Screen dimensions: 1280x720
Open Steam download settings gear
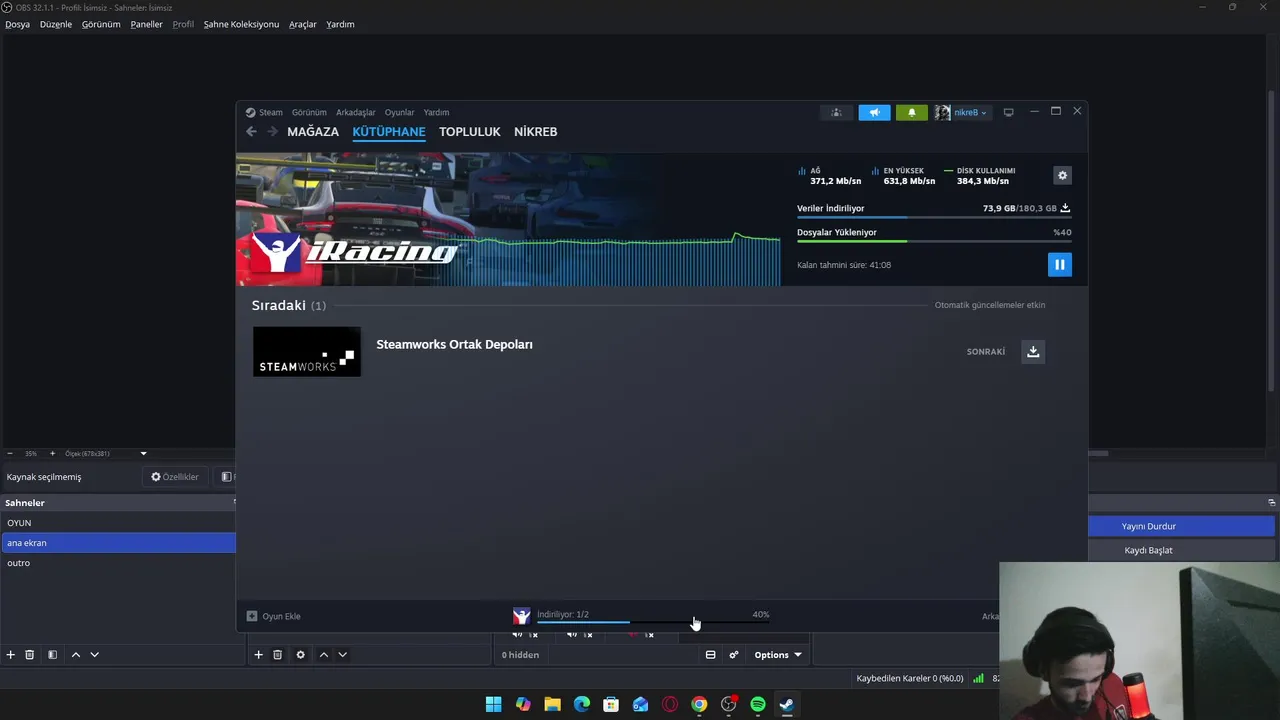click(x=1062, y=175)
